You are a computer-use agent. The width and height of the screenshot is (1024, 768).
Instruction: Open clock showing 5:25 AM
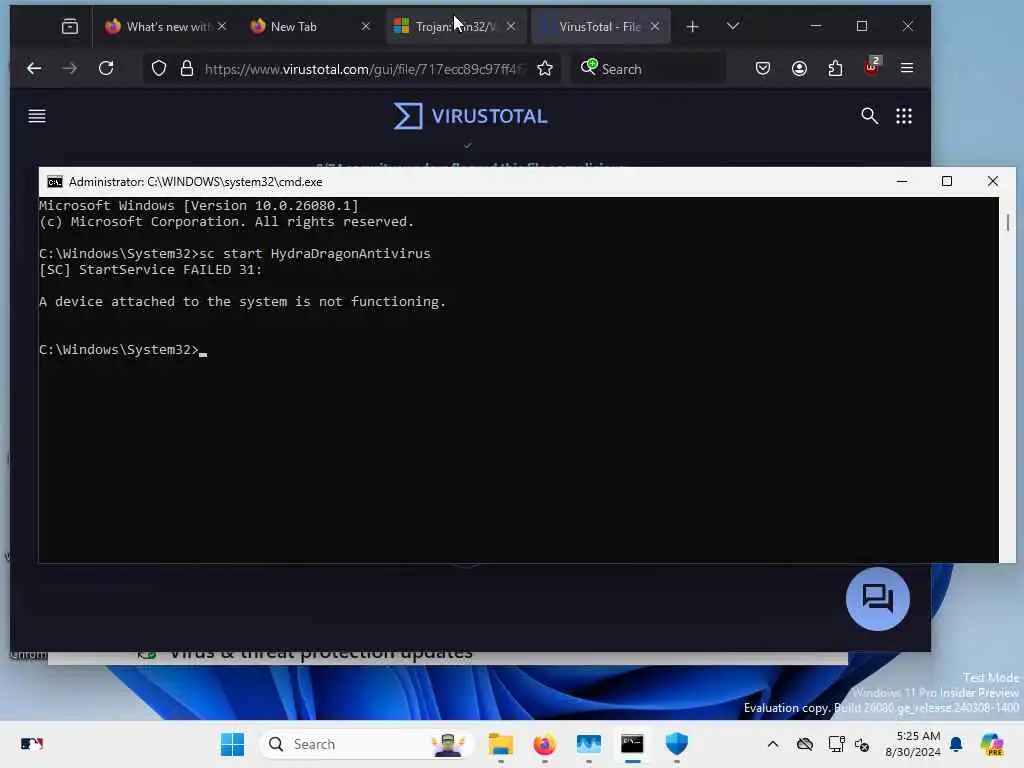(912, 744)
